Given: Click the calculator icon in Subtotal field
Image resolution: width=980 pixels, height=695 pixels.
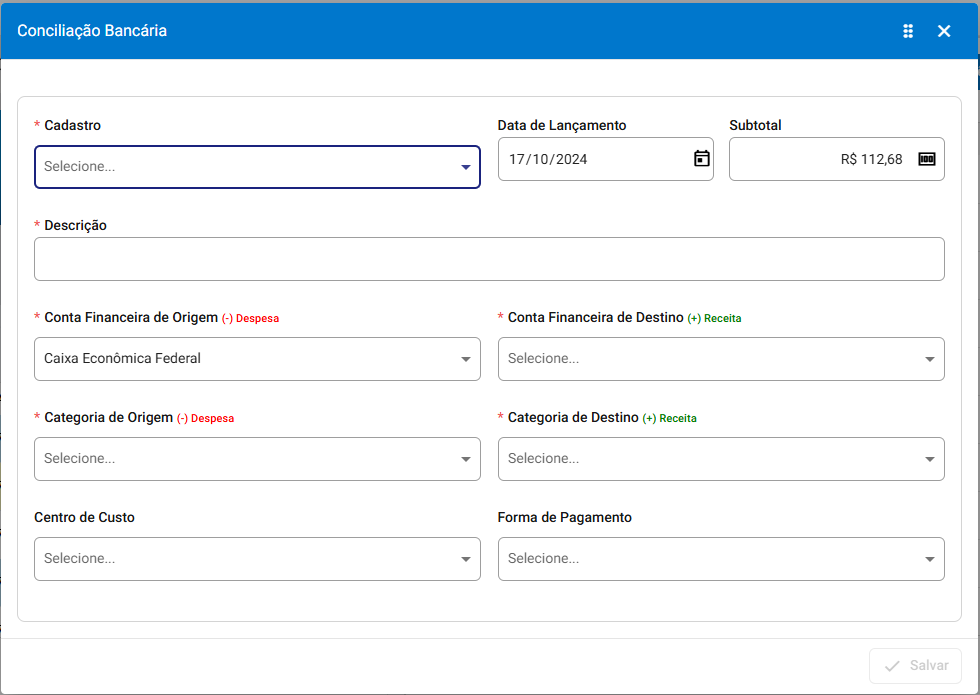Looking at the screenshot, I should (926, 159).
